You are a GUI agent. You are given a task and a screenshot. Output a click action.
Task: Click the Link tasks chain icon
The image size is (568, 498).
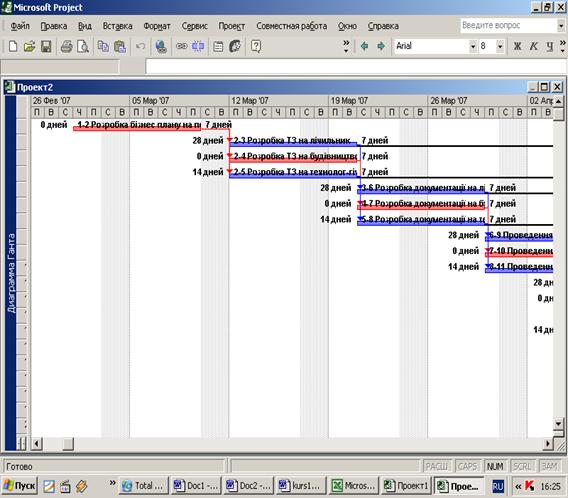tap(181, 46)
